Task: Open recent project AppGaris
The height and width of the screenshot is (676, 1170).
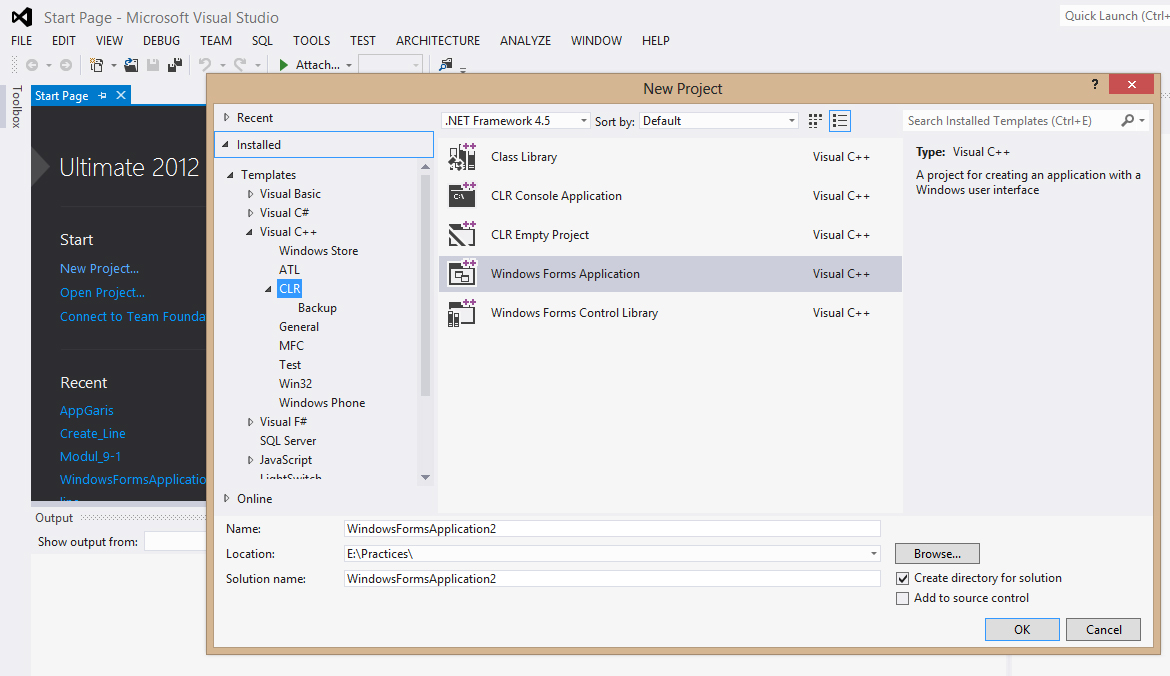Action: [87, 410]
